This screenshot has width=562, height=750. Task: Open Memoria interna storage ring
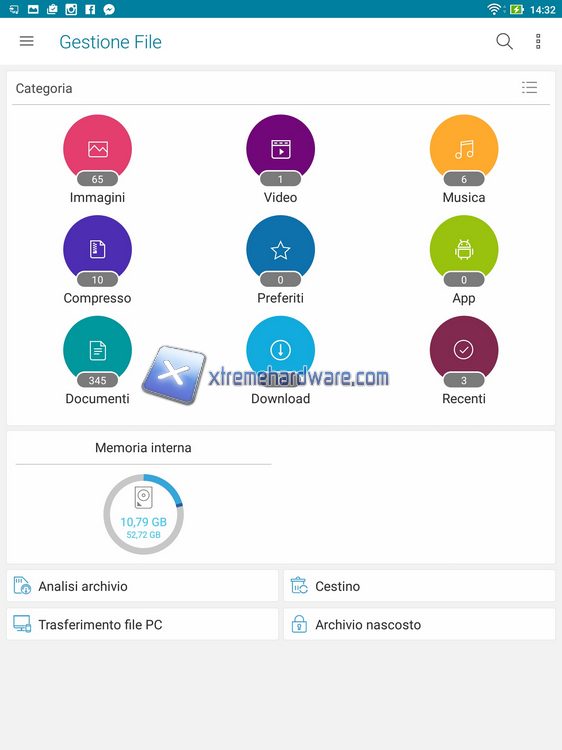point(143,514)
